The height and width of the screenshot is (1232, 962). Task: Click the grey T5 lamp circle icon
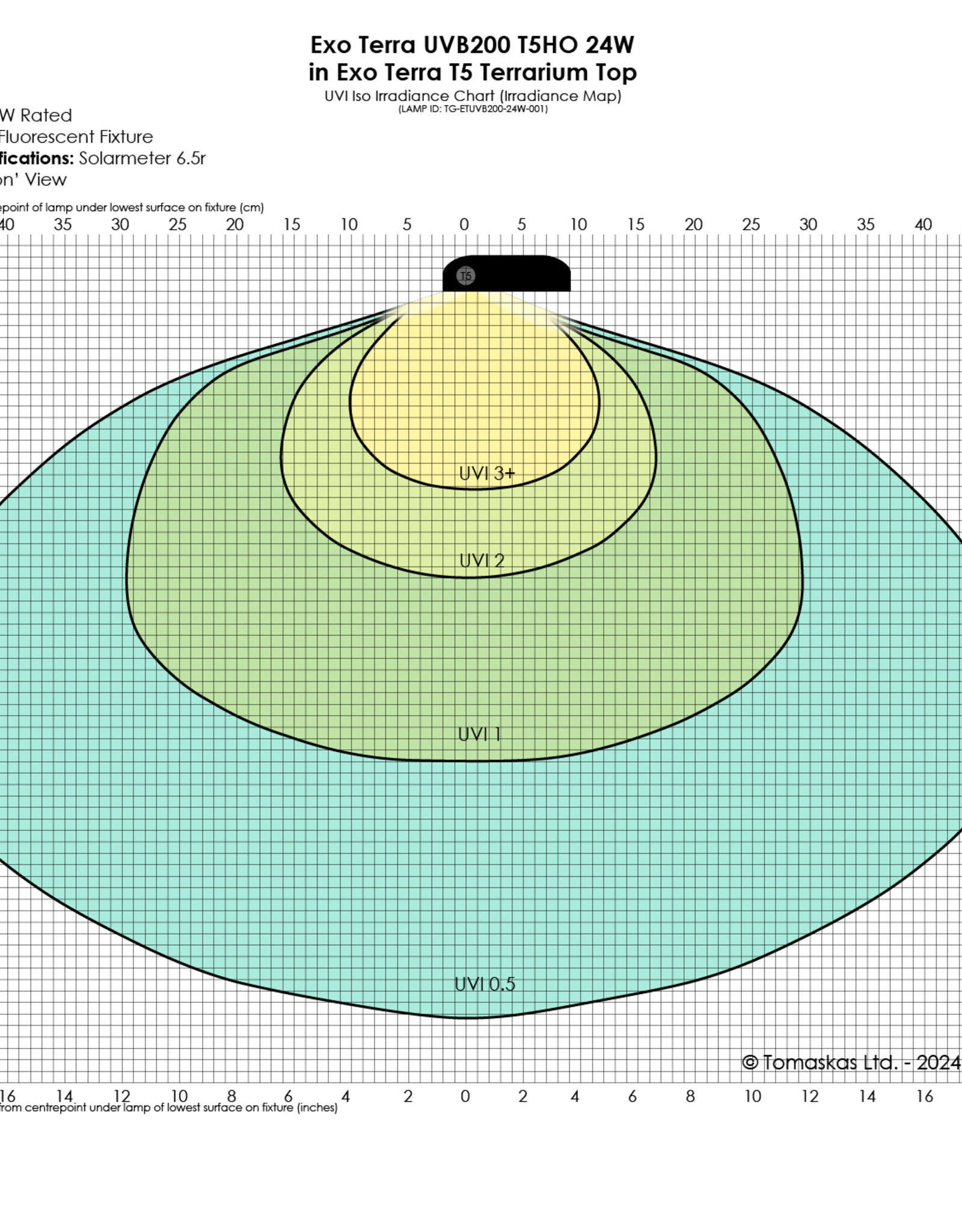(465, 276)
